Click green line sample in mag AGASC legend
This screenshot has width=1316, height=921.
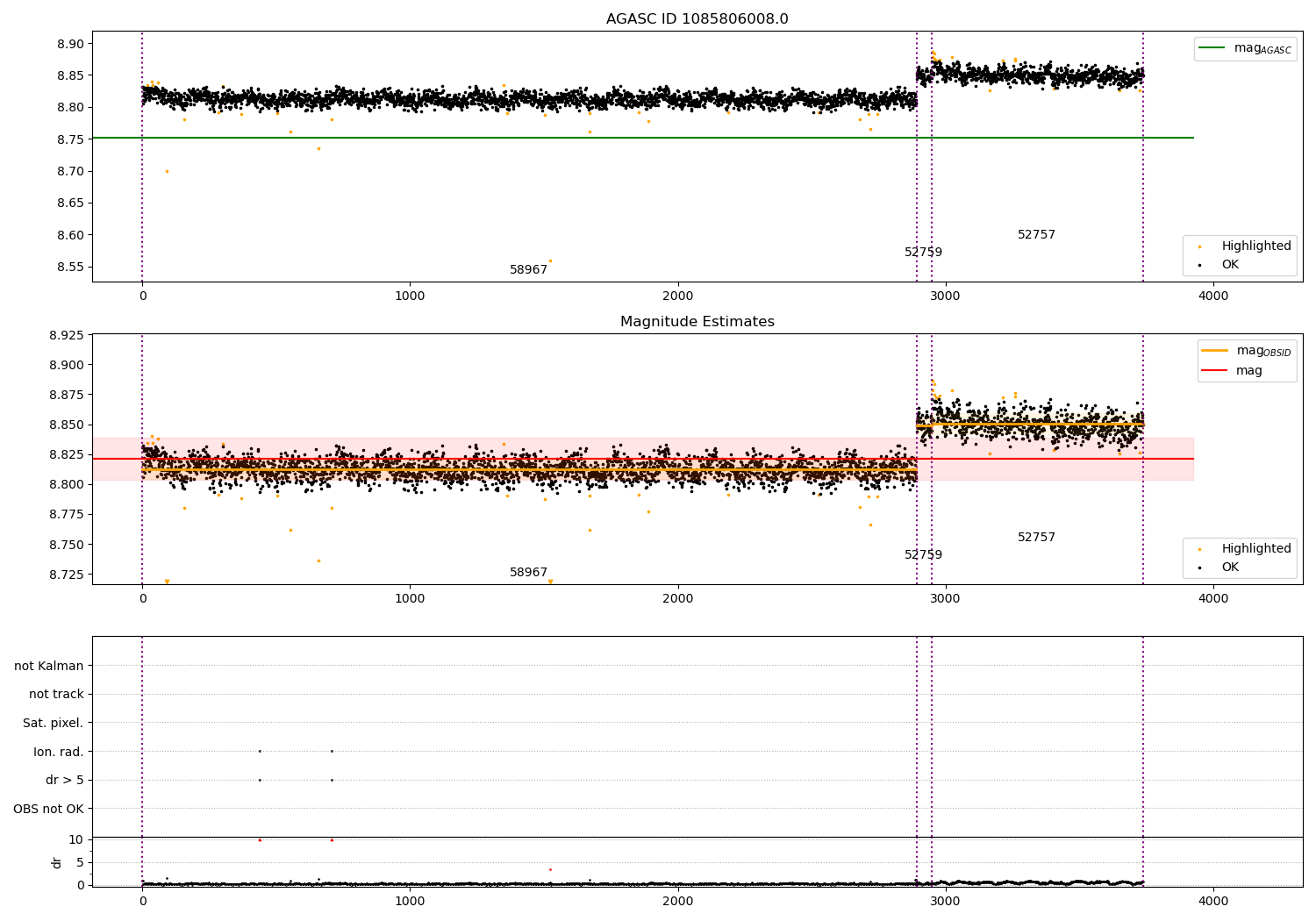1213,48
